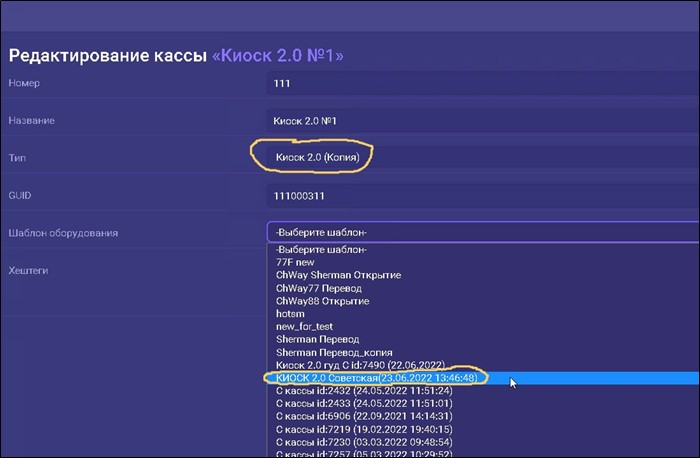Select ChWay77 Перевод template

(483, 288)
